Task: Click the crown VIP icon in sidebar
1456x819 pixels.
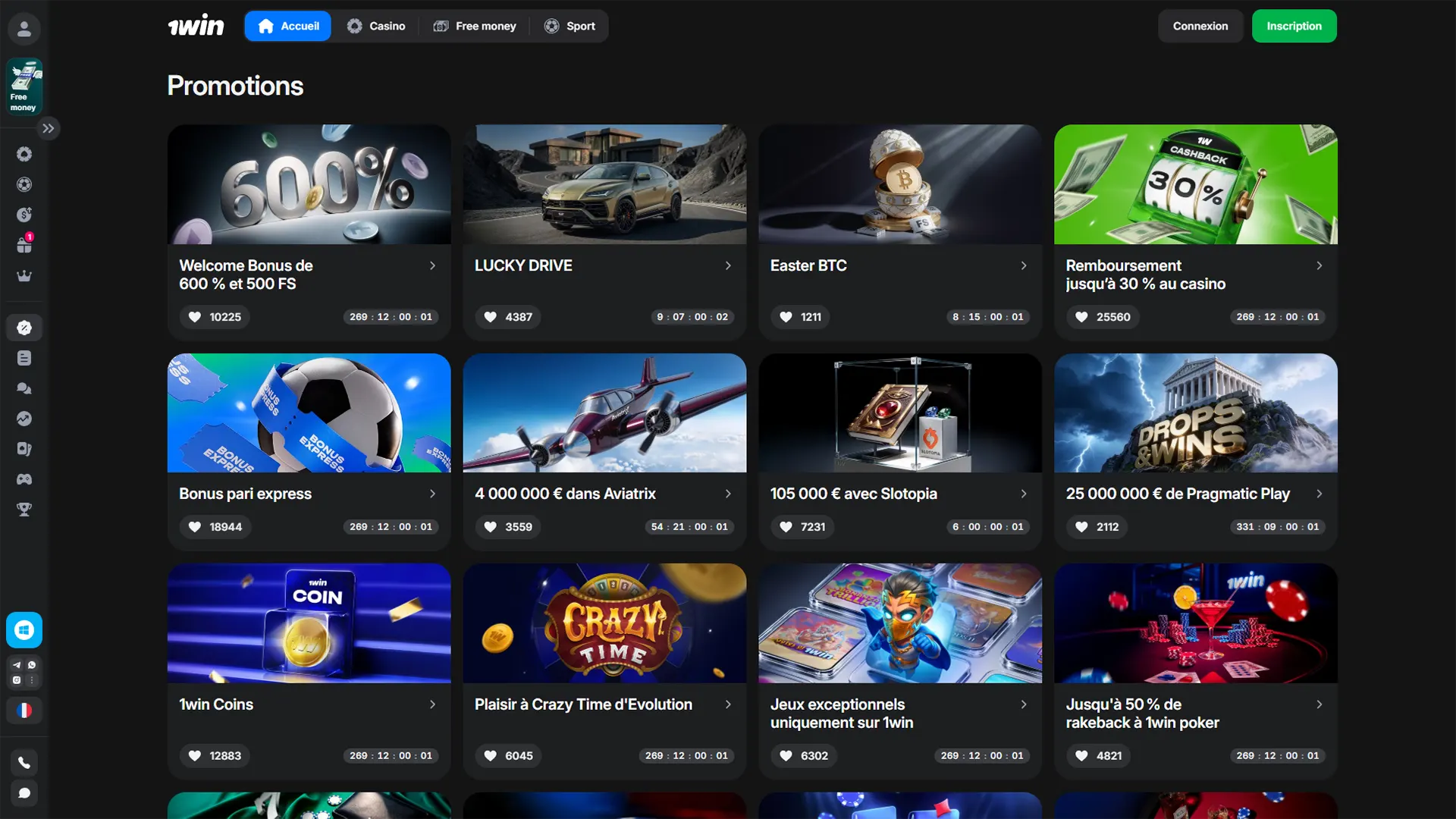Action: tap(24, 276)
